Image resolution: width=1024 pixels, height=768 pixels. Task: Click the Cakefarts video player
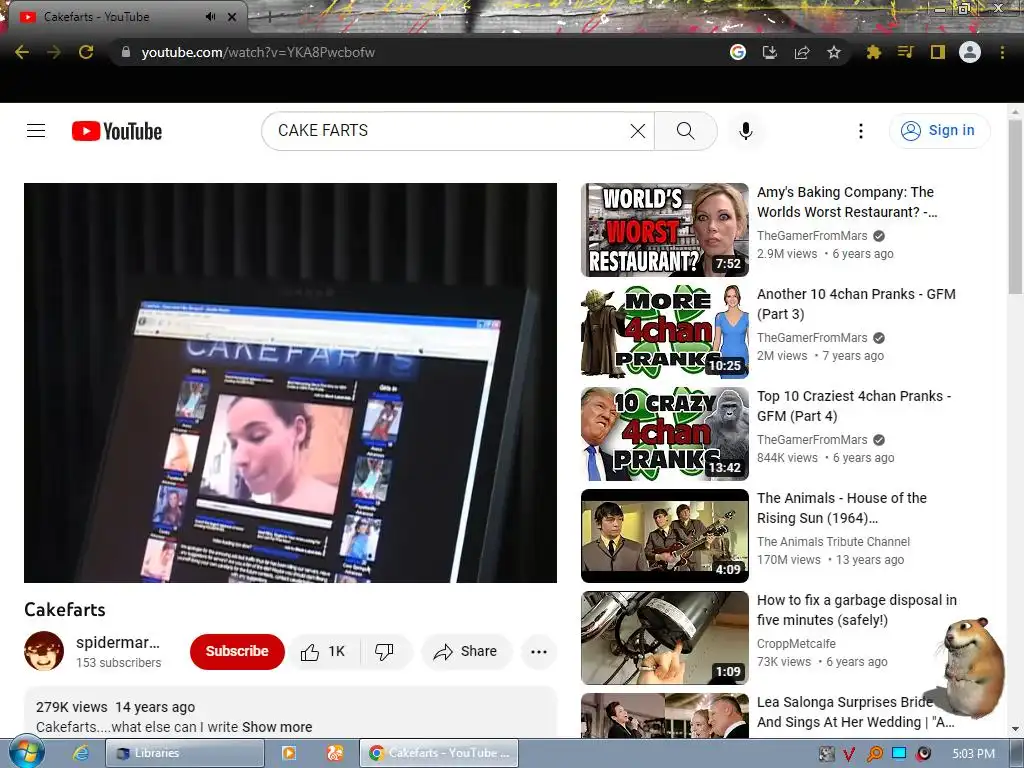pos(291,383)
